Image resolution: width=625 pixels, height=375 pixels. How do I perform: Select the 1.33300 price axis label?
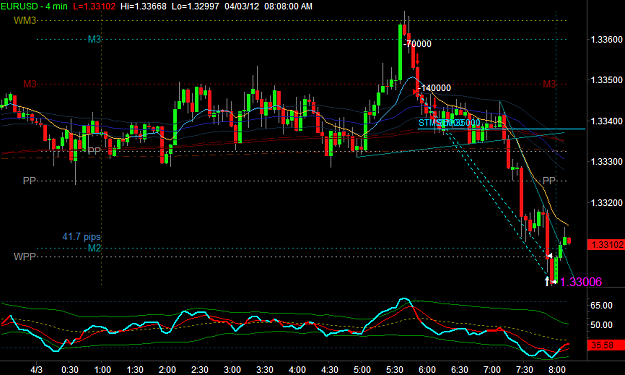click(x=606, y=162)
